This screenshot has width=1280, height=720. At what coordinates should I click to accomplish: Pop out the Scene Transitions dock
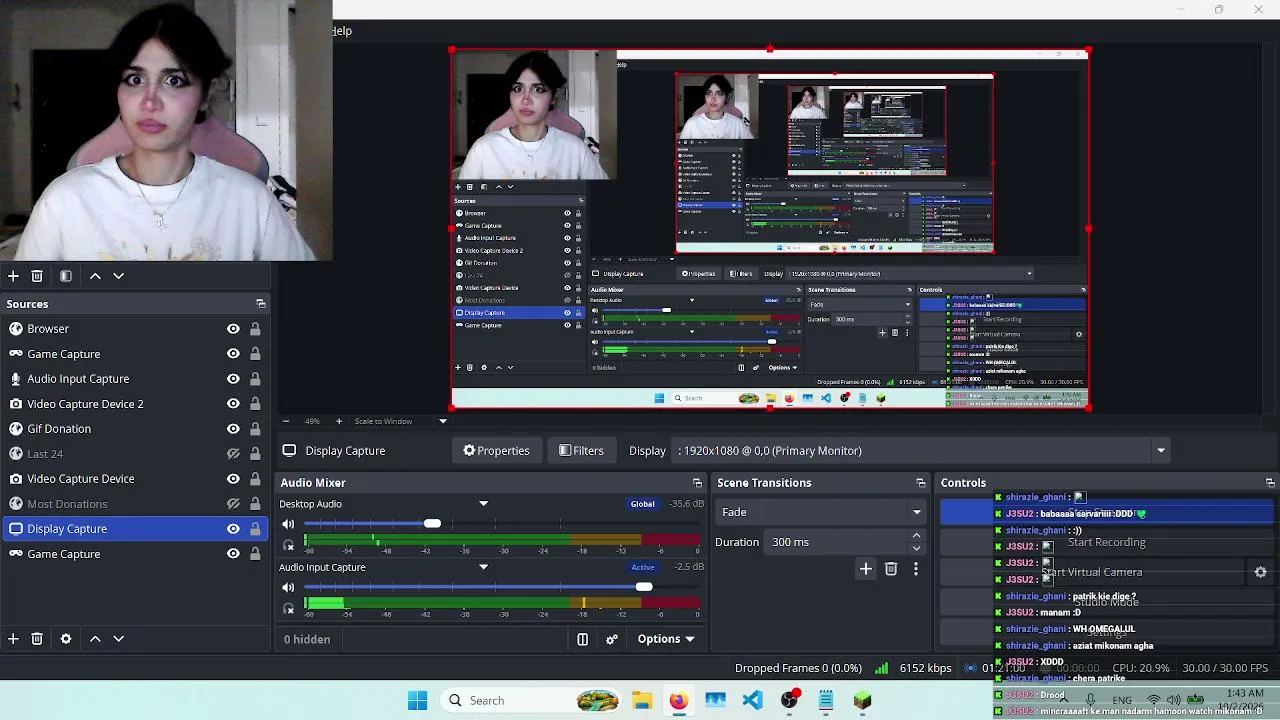coord(921,483)
